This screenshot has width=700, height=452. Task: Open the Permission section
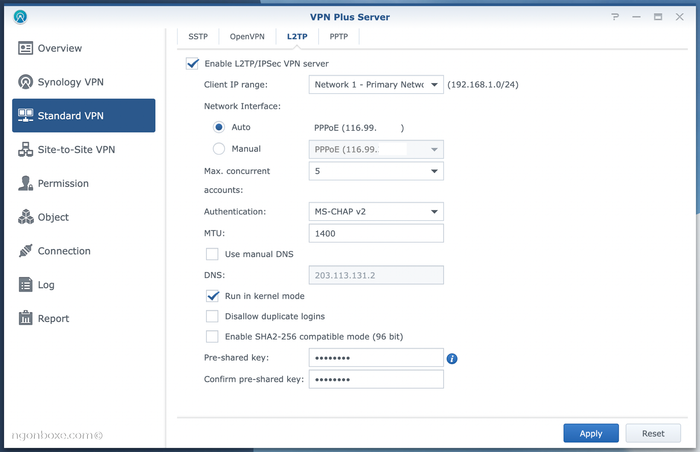pos(83,183)
